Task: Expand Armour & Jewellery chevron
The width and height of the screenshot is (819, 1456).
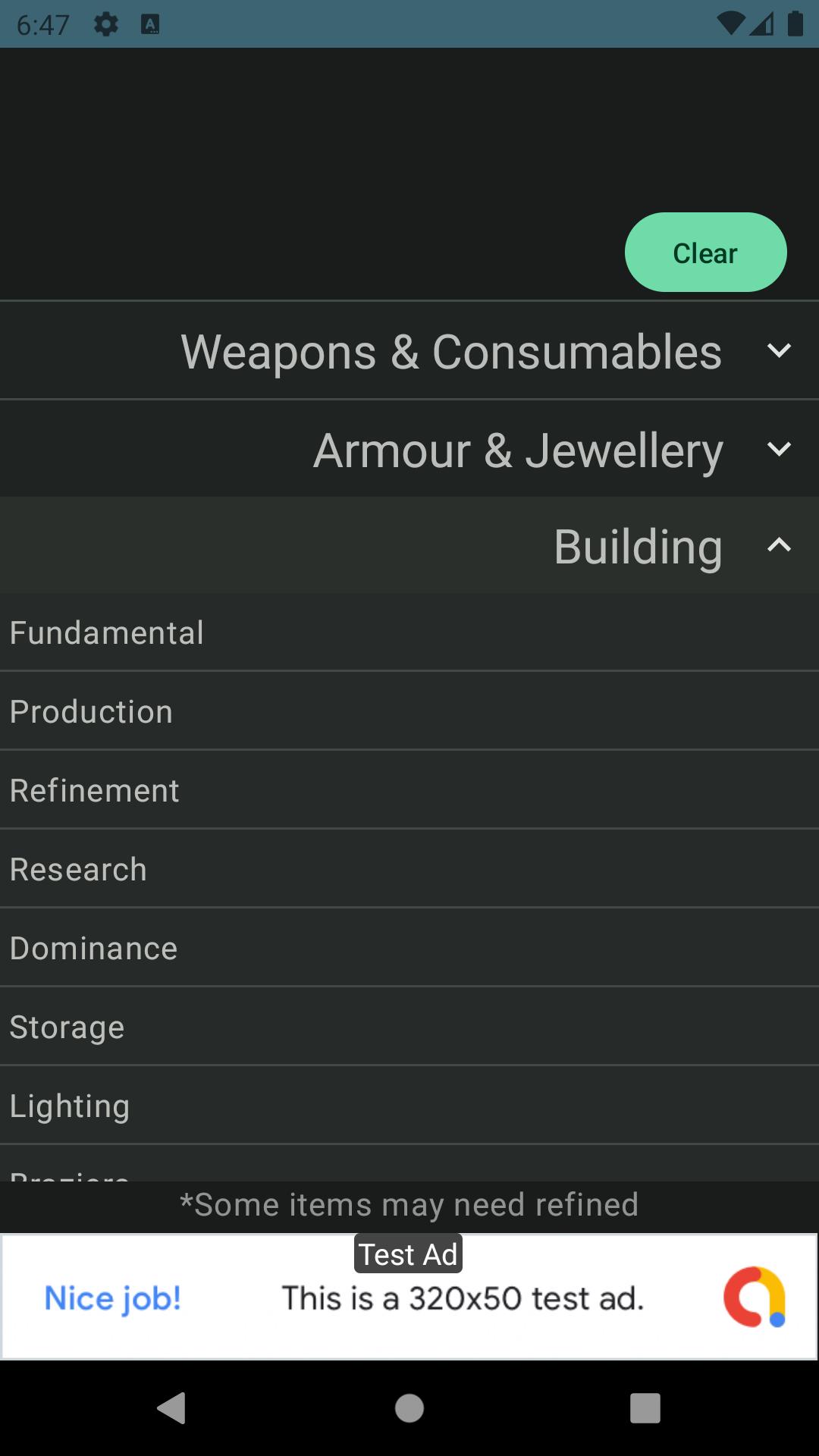Action: click(779, 450)
